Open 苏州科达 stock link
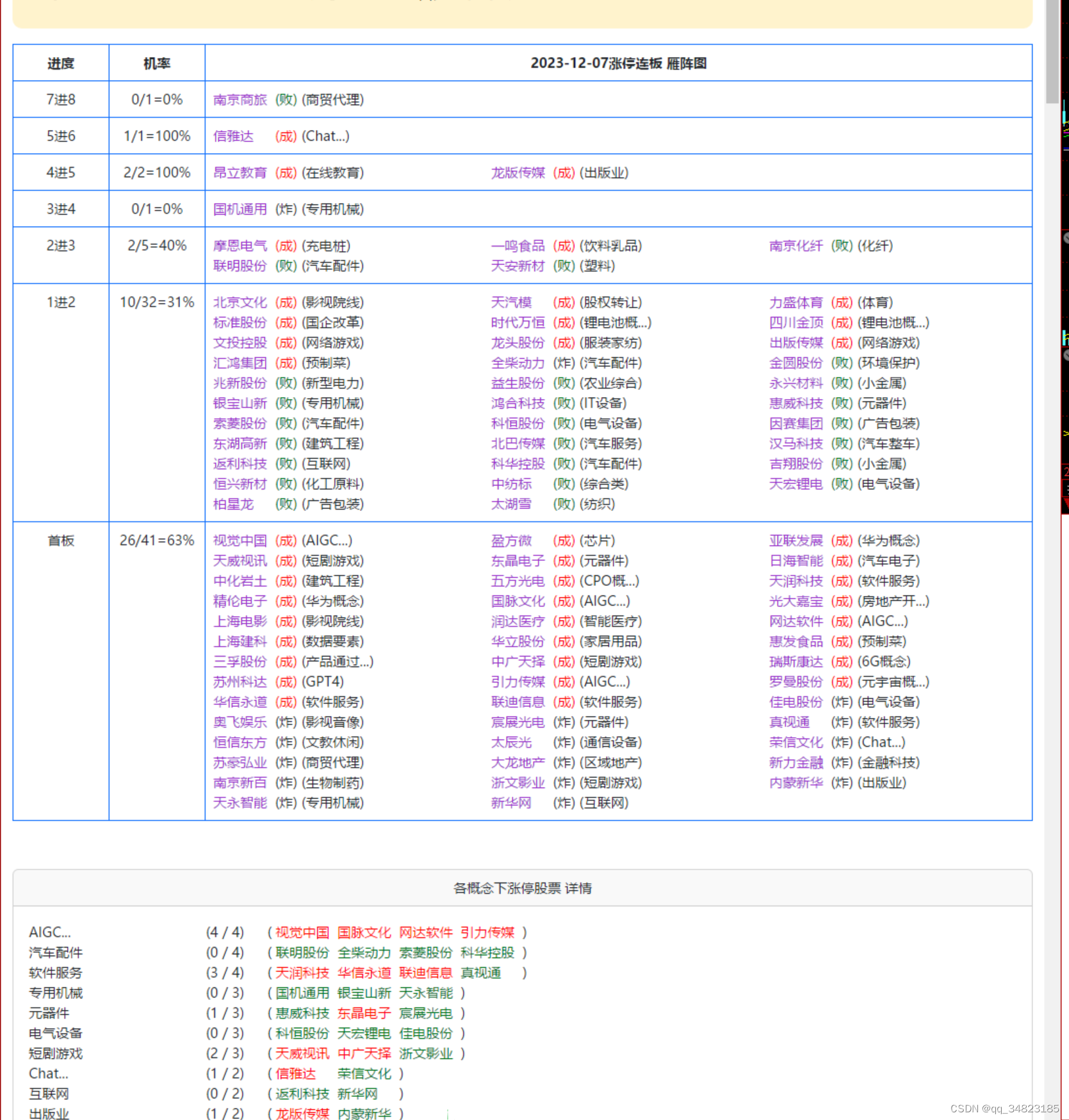This screenshot has width=1069, height=1120. [x=240, y=682]
